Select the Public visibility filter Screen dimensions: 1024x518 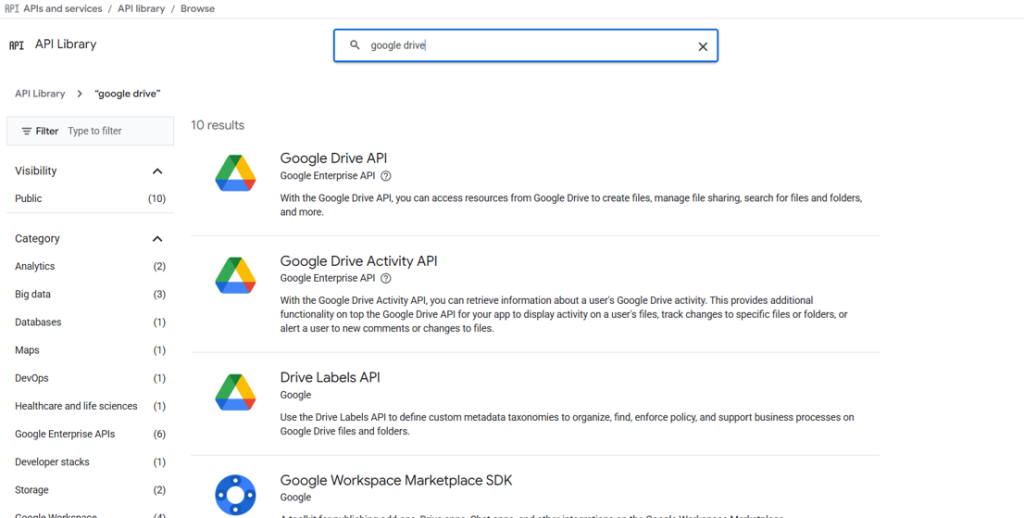29,199
